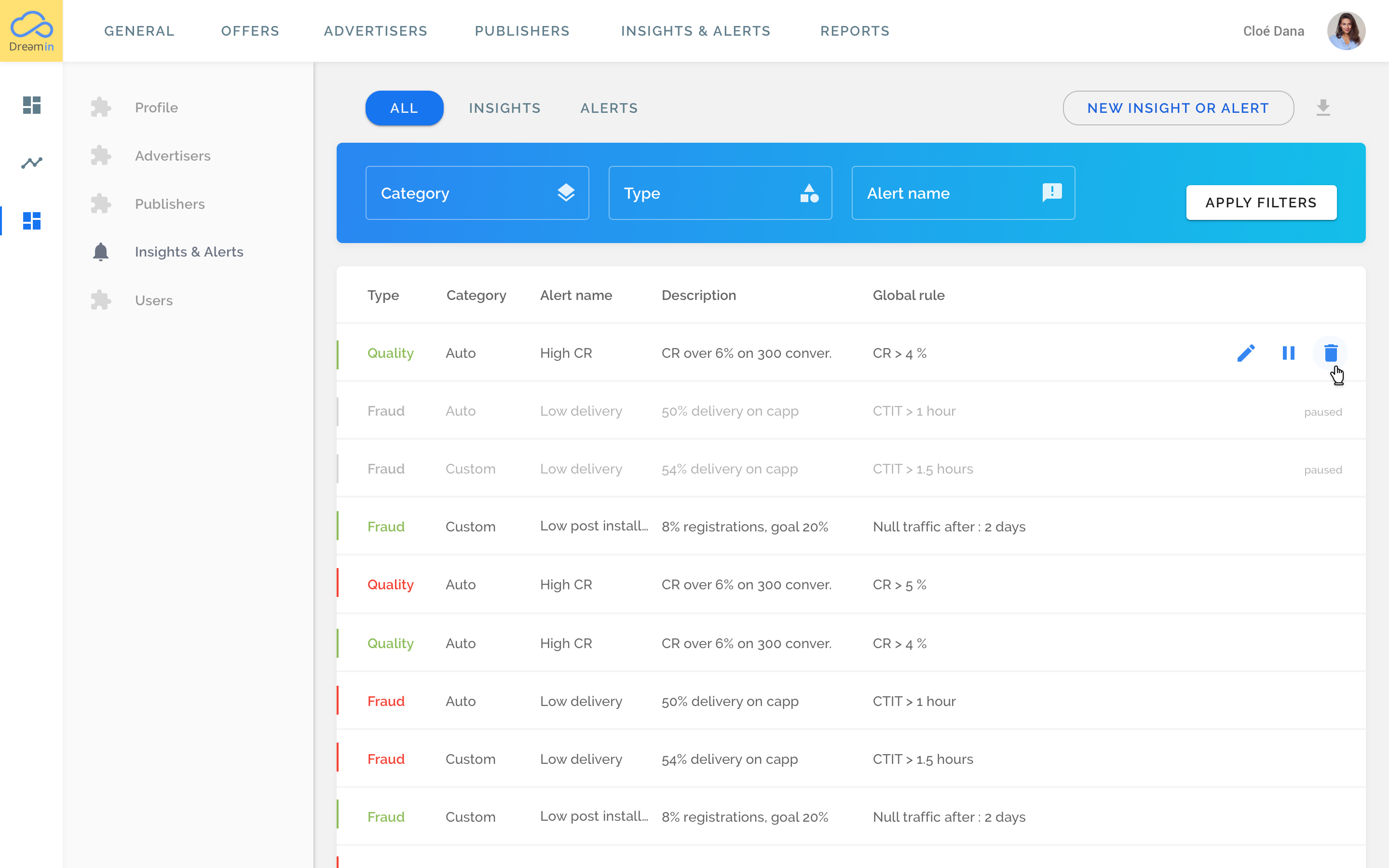Click the edit pencil icon on High CR alert
The width and height of the screenshot is (1389, 868).
tap(1247, 352)
